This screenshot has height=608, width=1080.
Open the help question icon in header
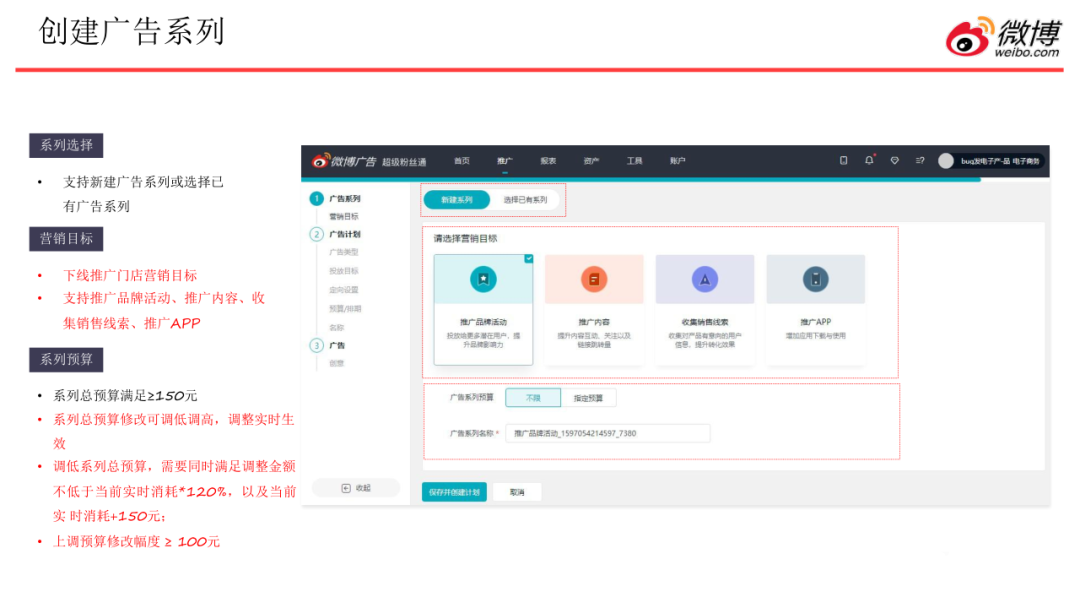point(920,160)
